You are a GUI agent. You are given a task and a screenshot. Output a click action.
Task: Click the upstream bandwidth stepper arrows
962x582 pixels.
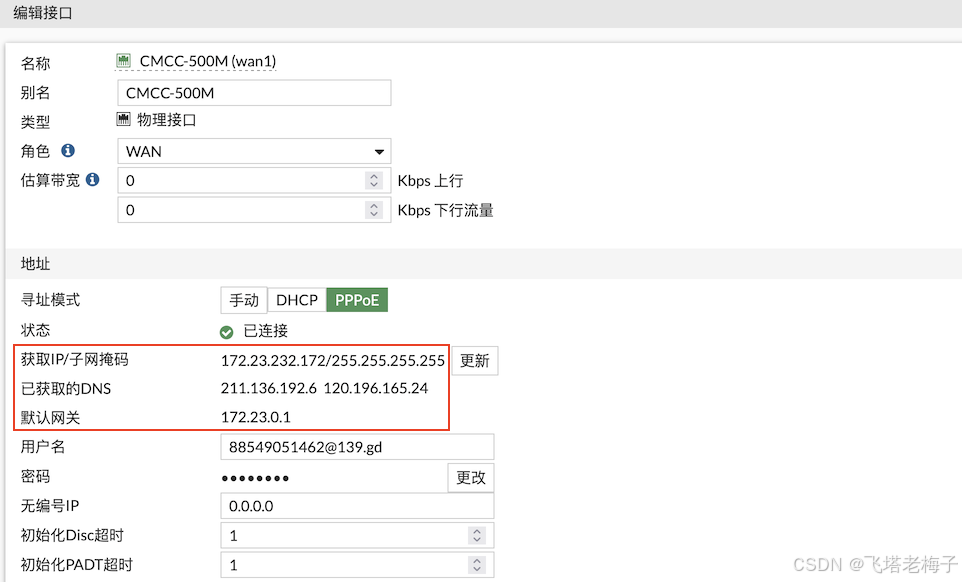[x=374, y=180]
